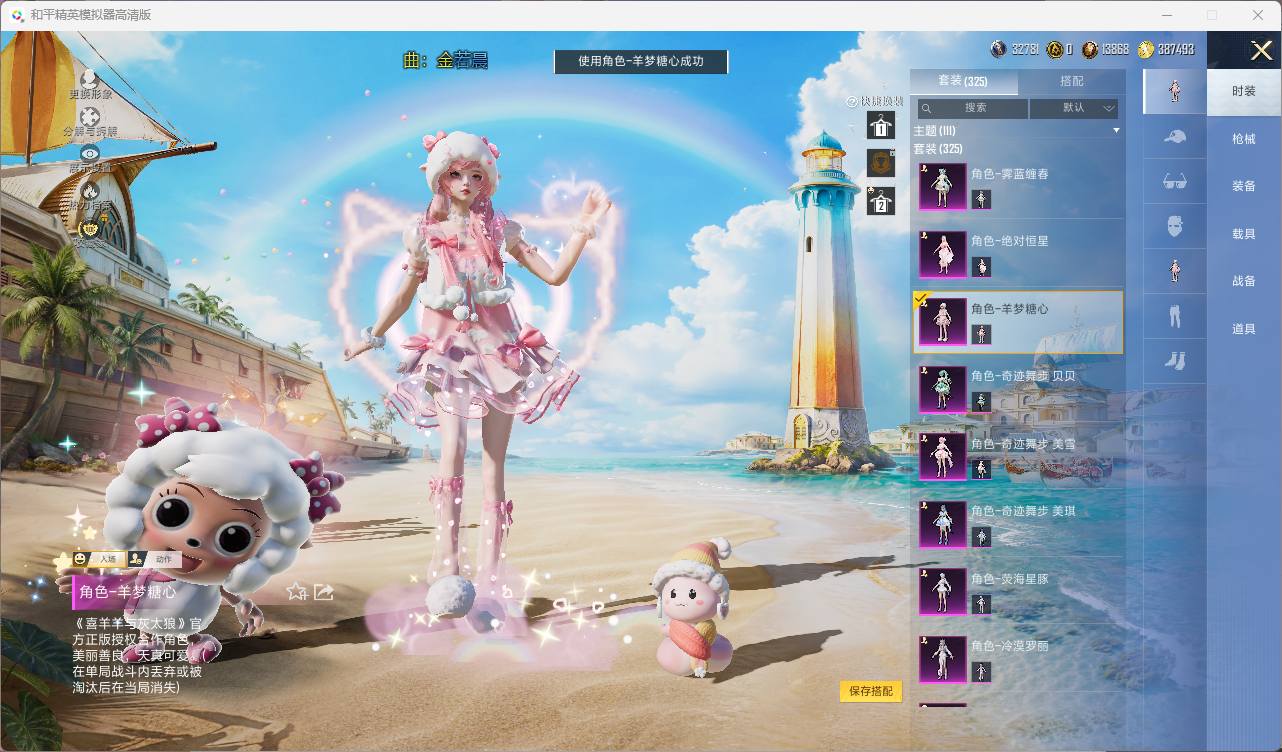Select the pants category icon
Viewport: 1282px width, 752px height.
tap(1175, 315)
